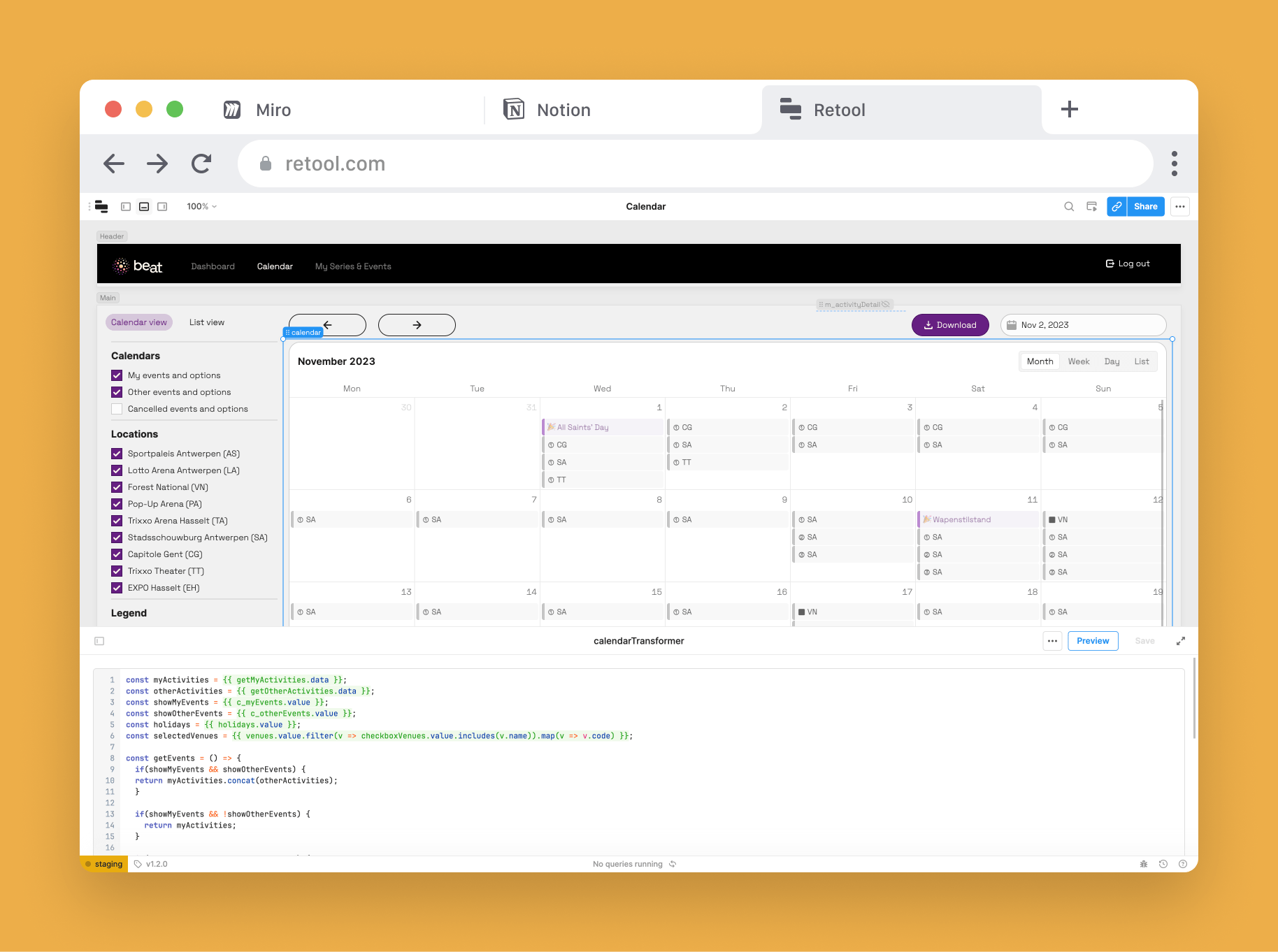This screenshot has width=1278, height=952.
Task: Open editor more options ellipsis
Action: (1180, 206)
